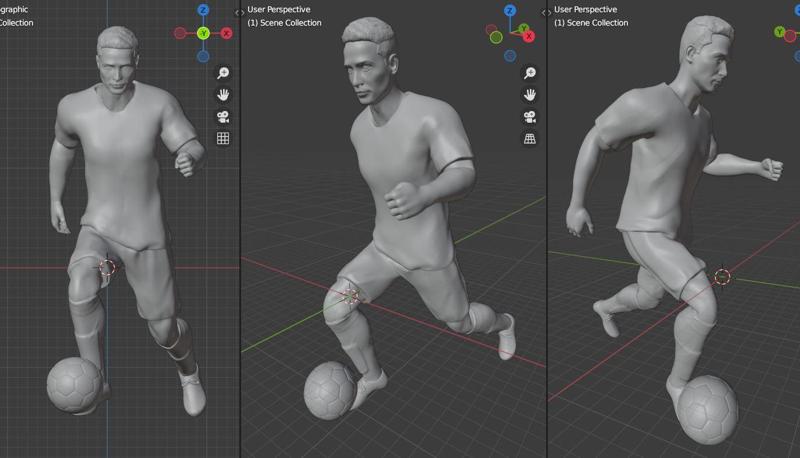Click 'User Perspective' label in right viewport

[585, 9]
